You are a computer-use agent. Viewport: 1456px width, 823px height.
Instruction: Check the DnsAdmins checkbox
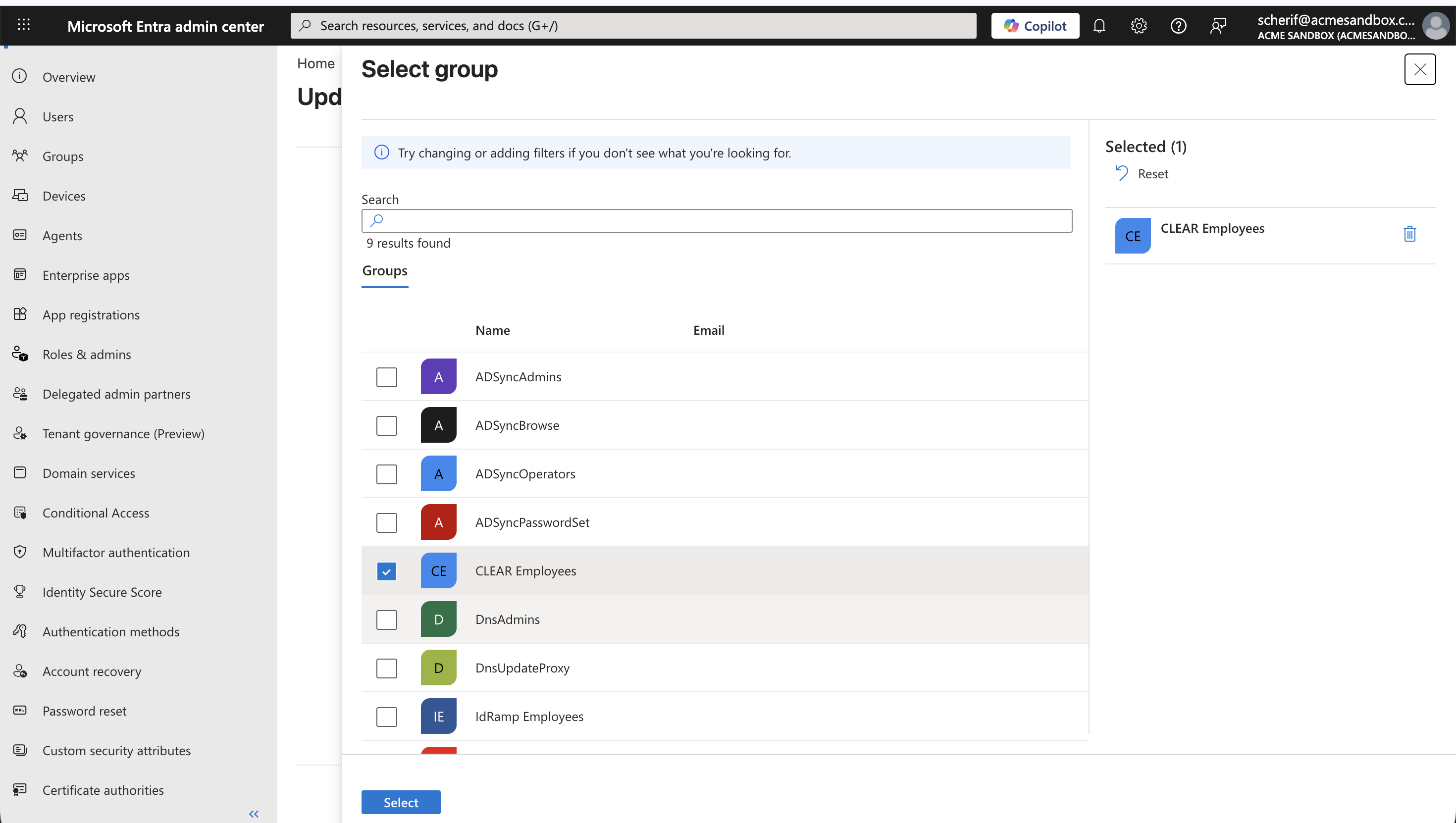tap(387, 620)
